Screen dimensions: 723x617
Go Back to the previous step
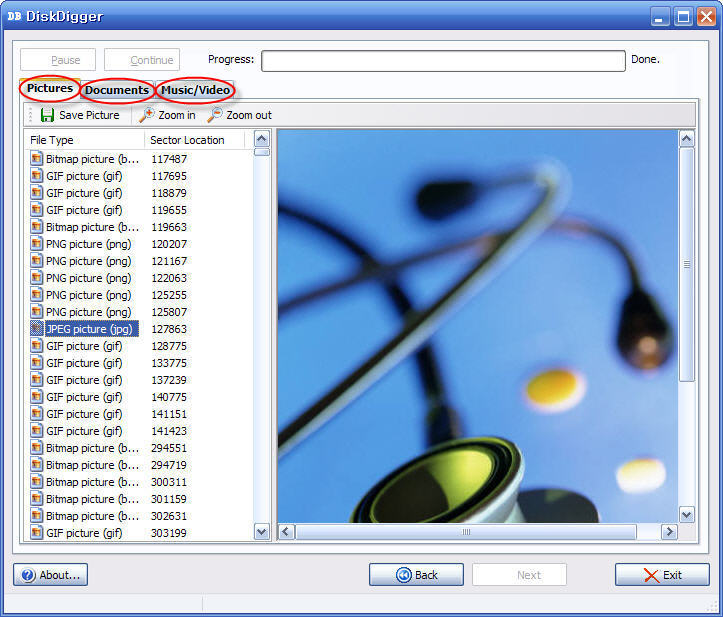(x=416, y=575)
